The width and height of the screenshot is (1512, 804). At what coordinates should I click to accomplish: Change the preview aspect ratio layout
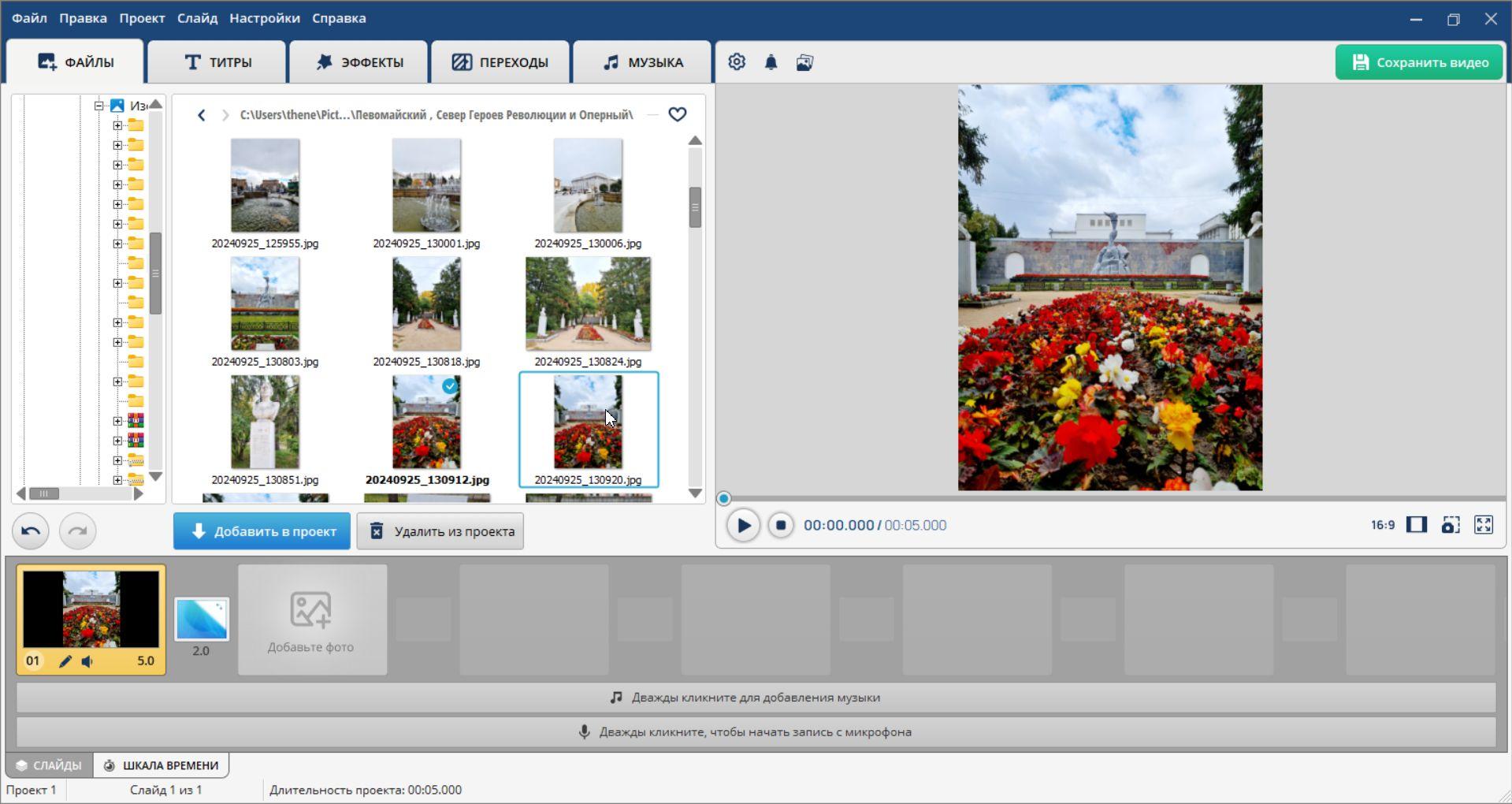(1417, 525)
